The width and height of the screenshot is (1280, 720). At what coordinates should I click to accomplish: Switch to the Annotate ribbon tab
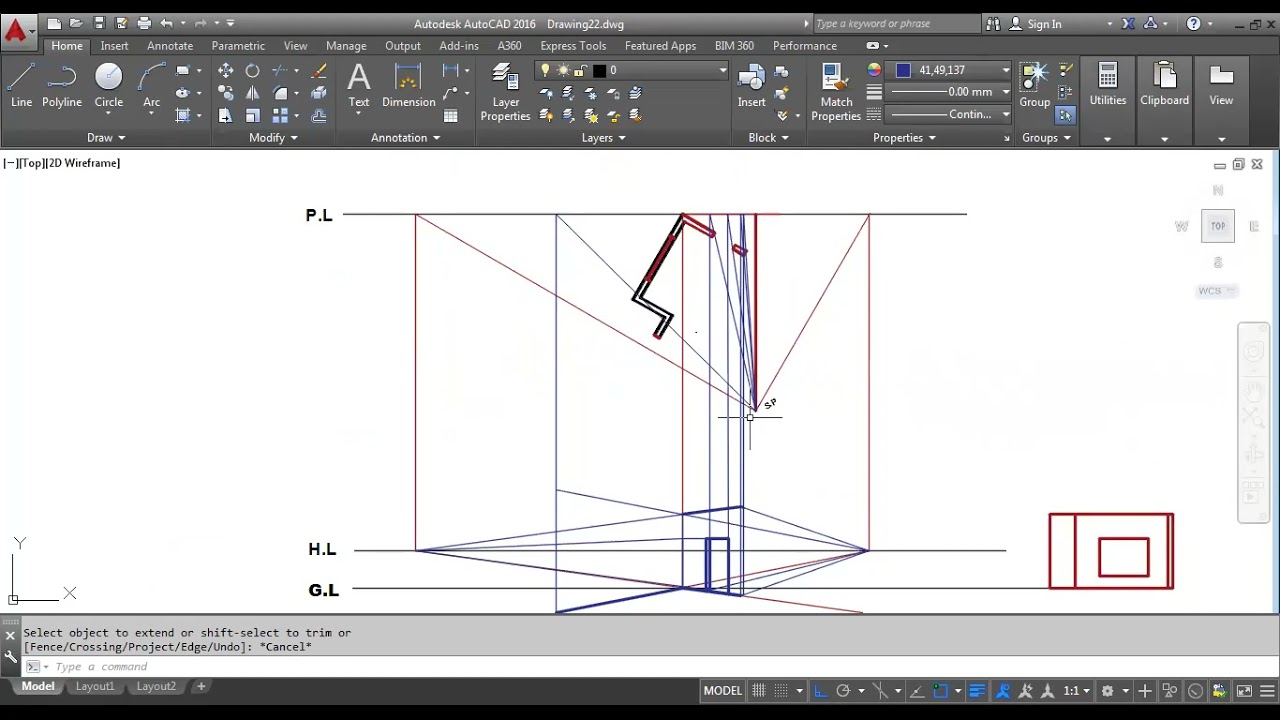[x=170, y=46]
